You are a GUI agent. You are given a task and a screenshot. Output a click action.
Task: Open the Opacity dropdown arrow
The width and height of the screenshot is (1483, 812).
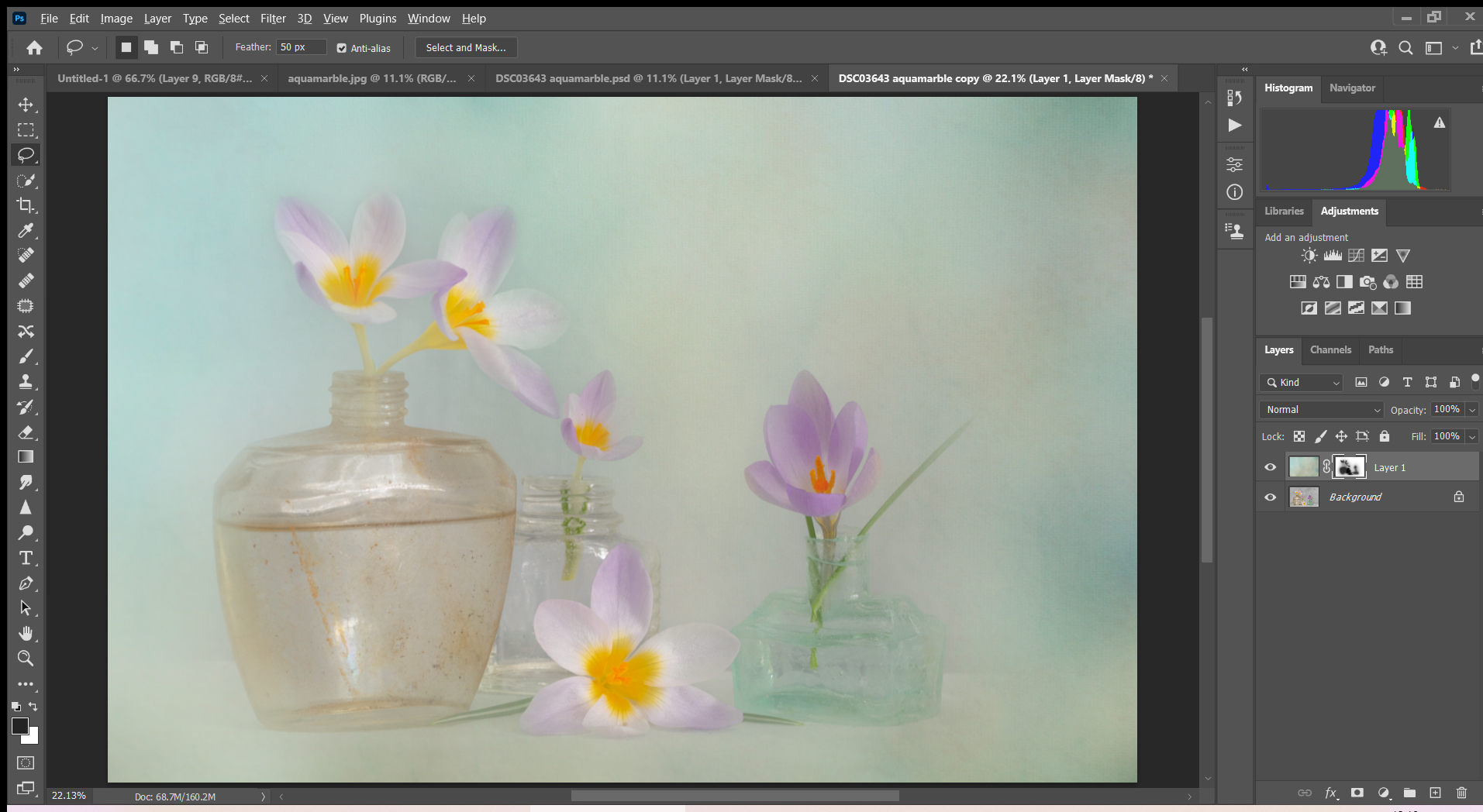click(x=1471, y=409)
